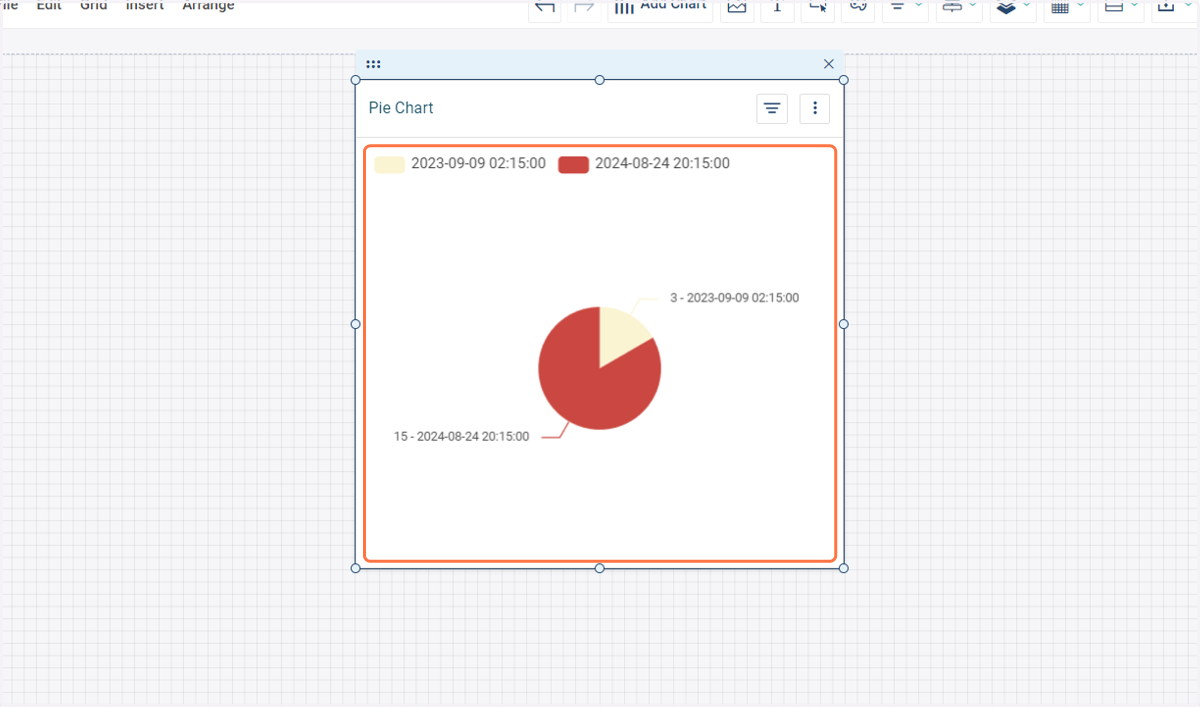Close the Pie Chart widget

point(828,64)
